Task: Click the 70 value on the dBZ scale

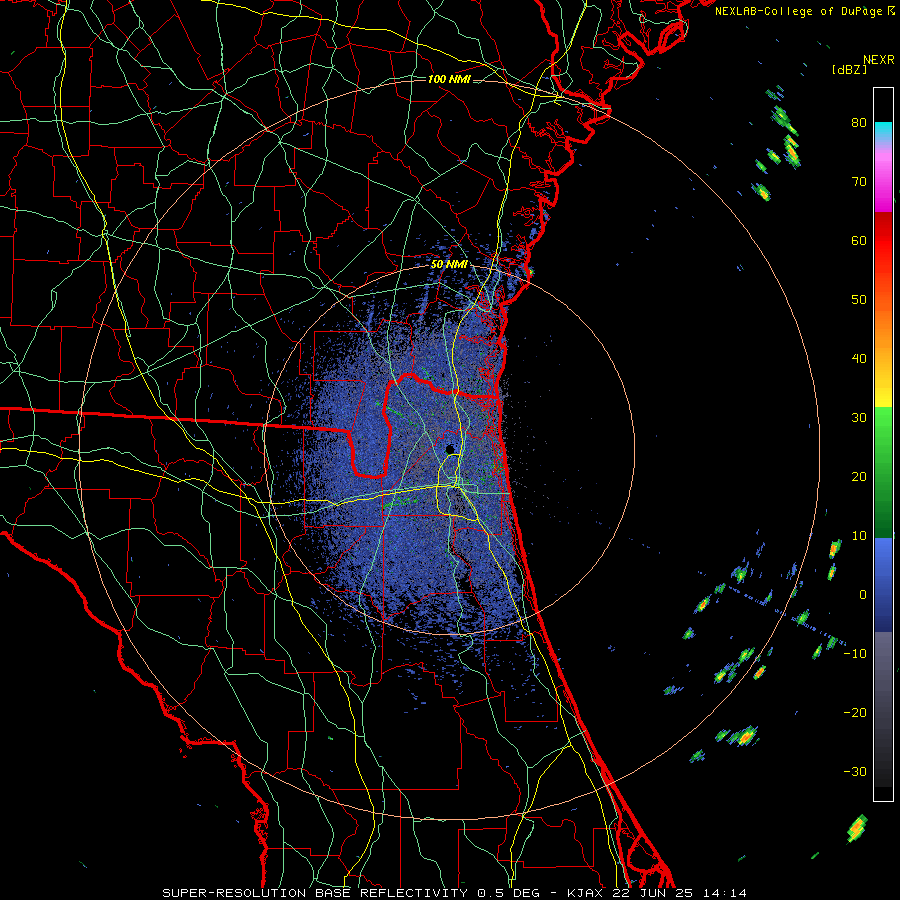Action: (859, 181)
